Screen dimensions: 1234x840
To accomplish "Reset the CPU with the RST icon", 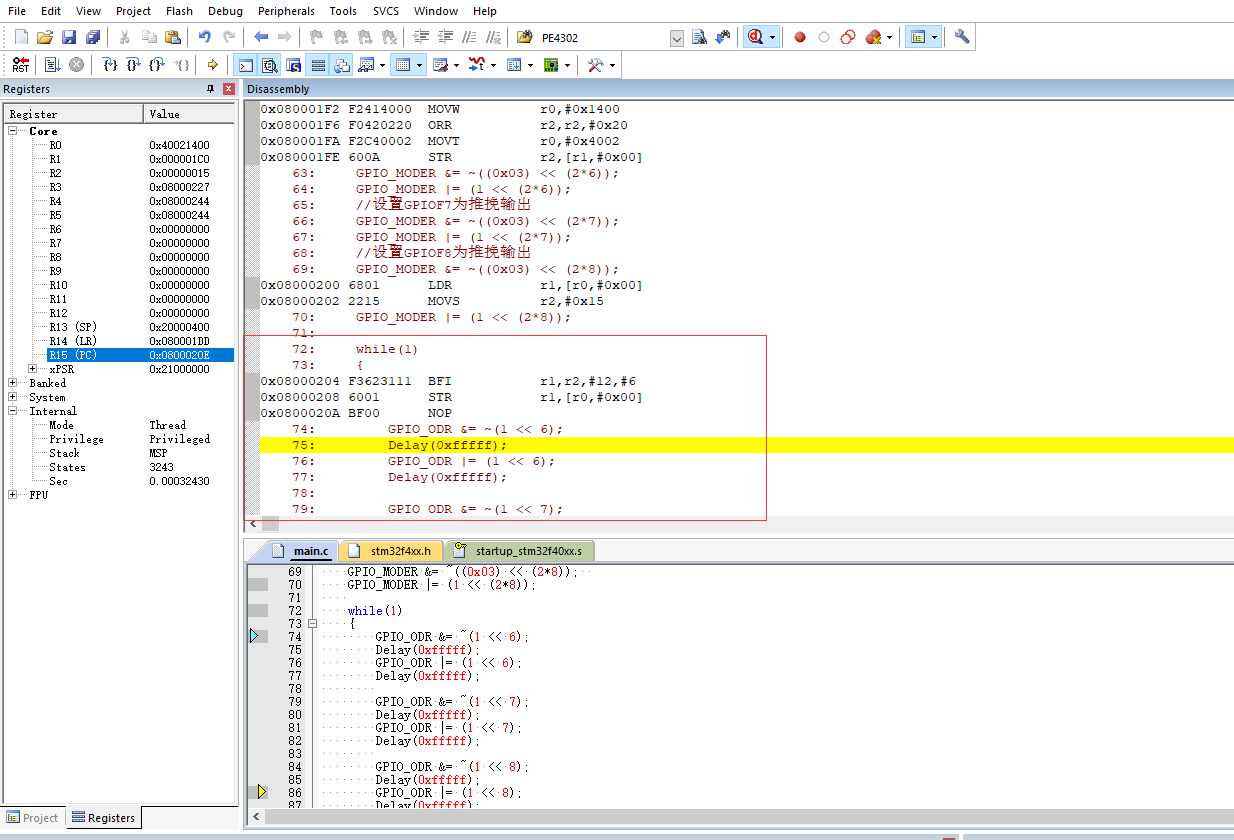I will click(20, 64).
